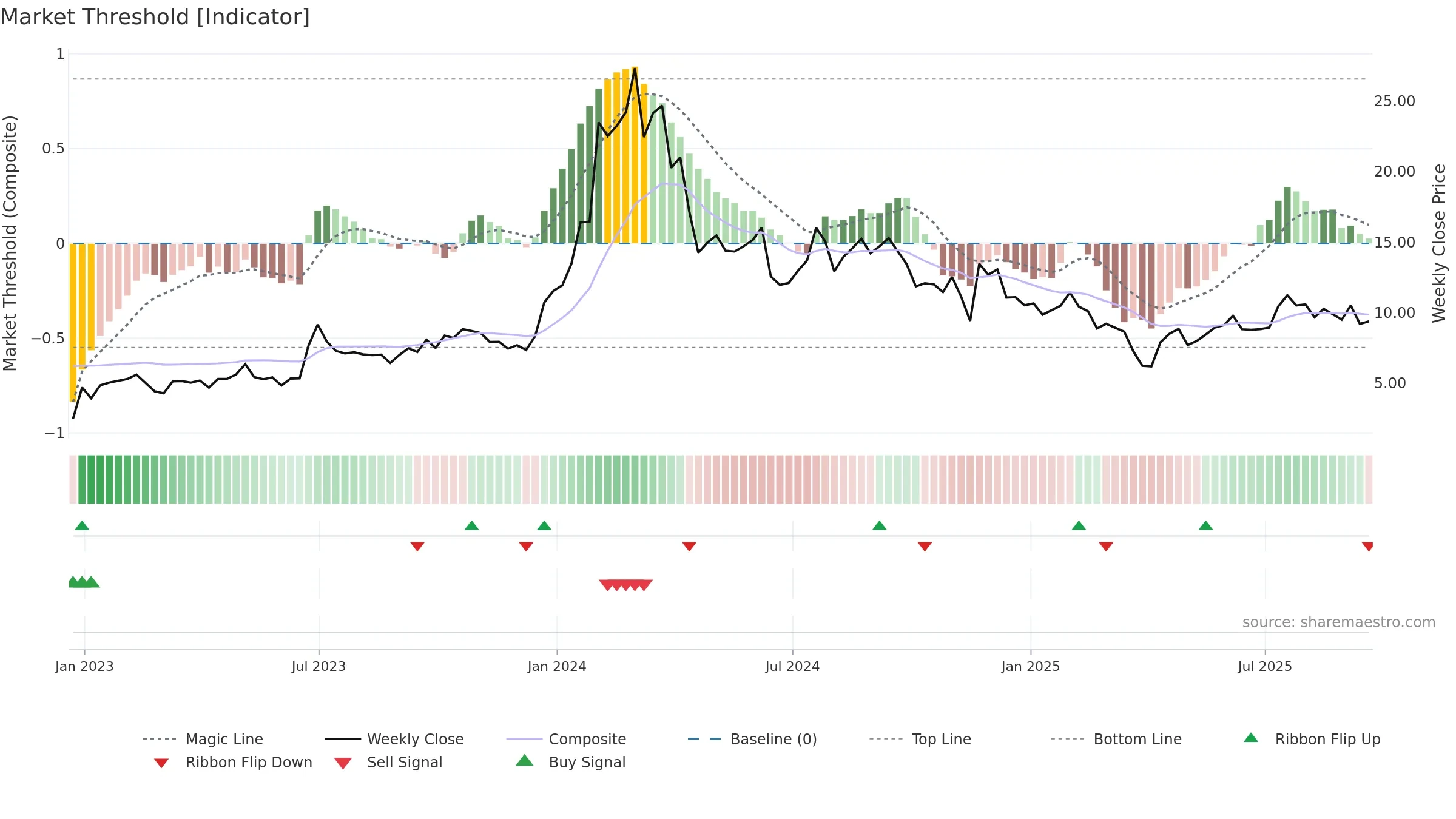Click the green Buy Signal legend triangle
1456x819 pixels.
[x=525, y=760]
